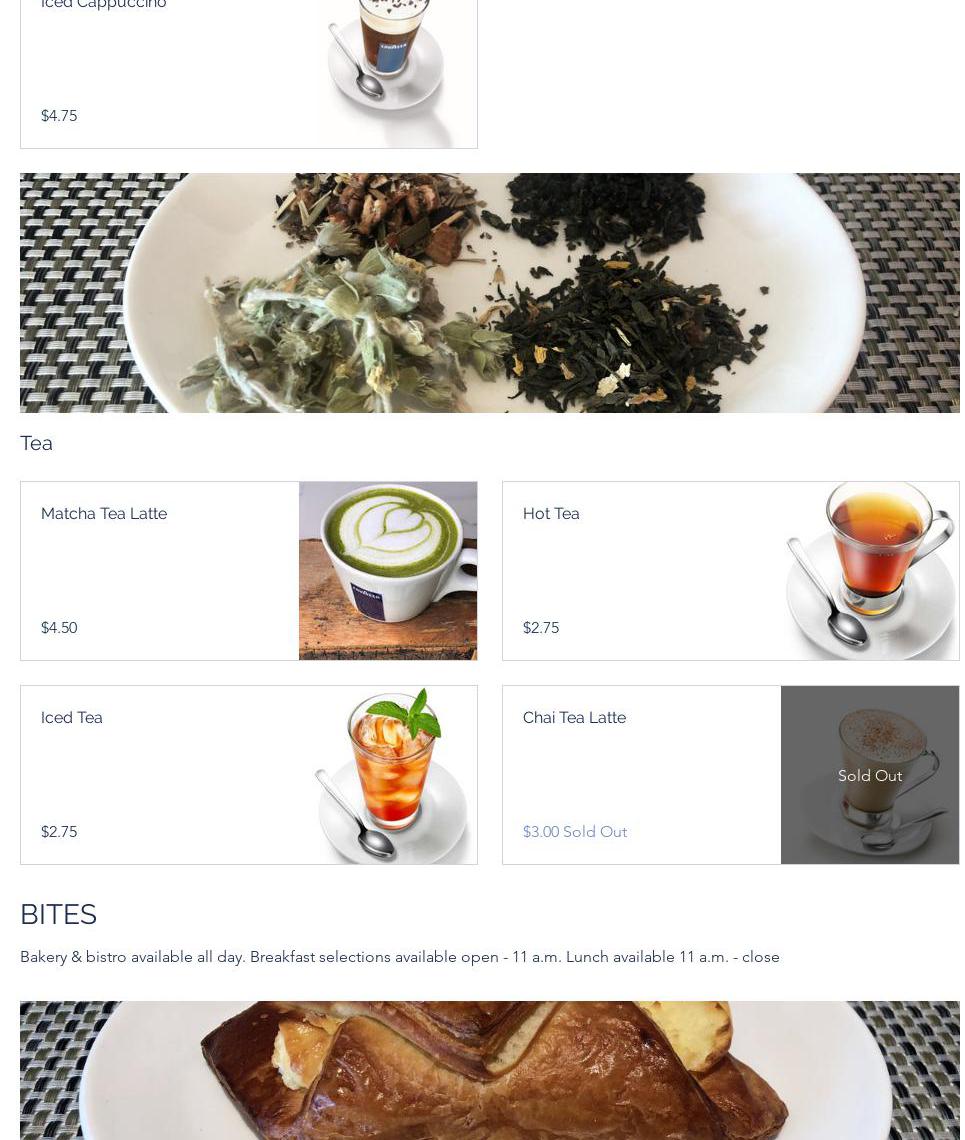
Task: Click the Iced Tea glass image
Action: point(388,775)
